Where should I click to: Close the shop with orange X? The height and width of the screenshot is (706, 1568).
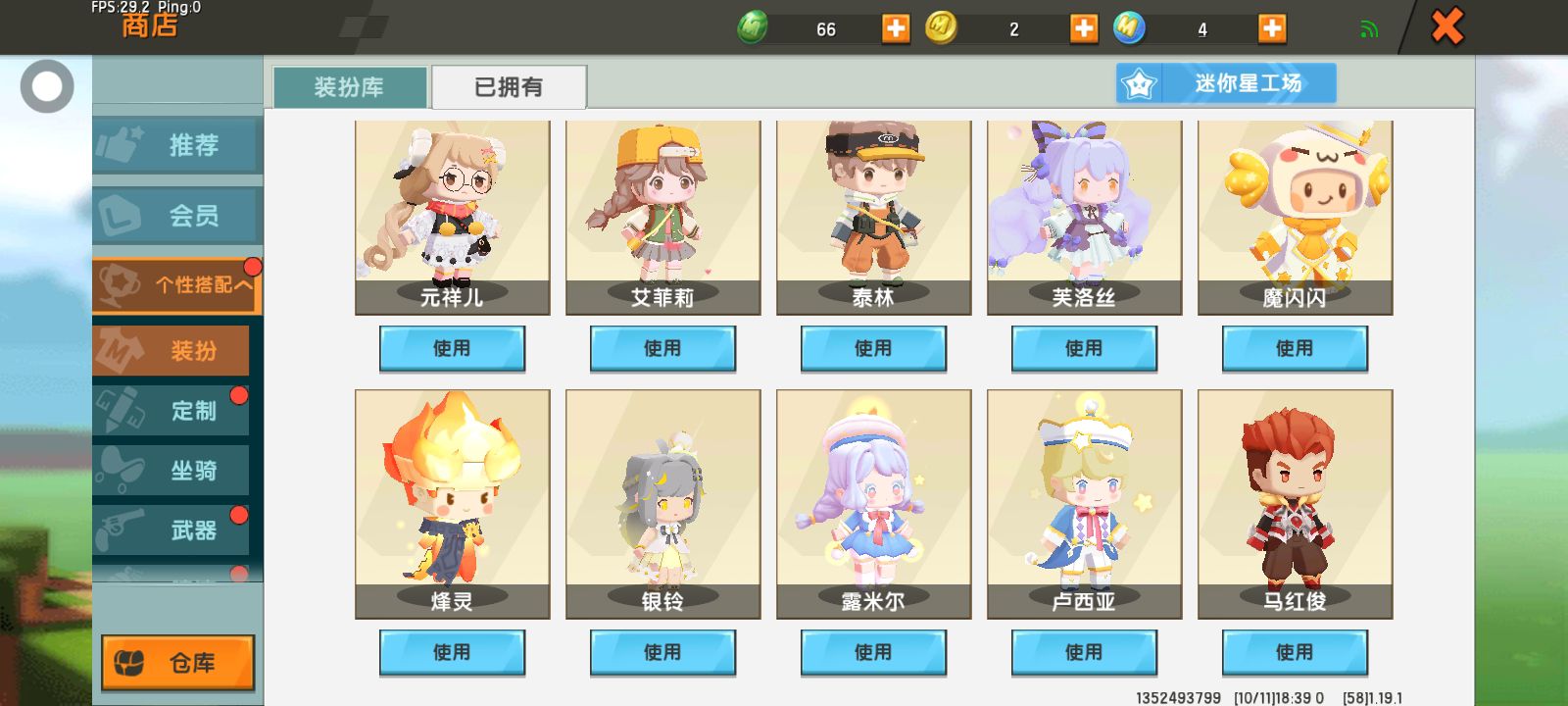[1446, 26]
